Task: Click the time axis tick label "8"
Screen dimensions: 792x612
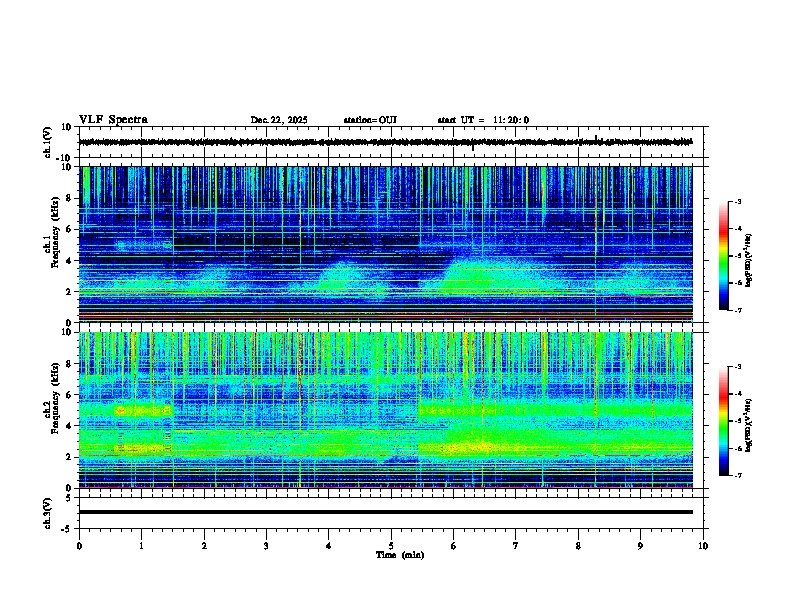Action: coord(578,546)
